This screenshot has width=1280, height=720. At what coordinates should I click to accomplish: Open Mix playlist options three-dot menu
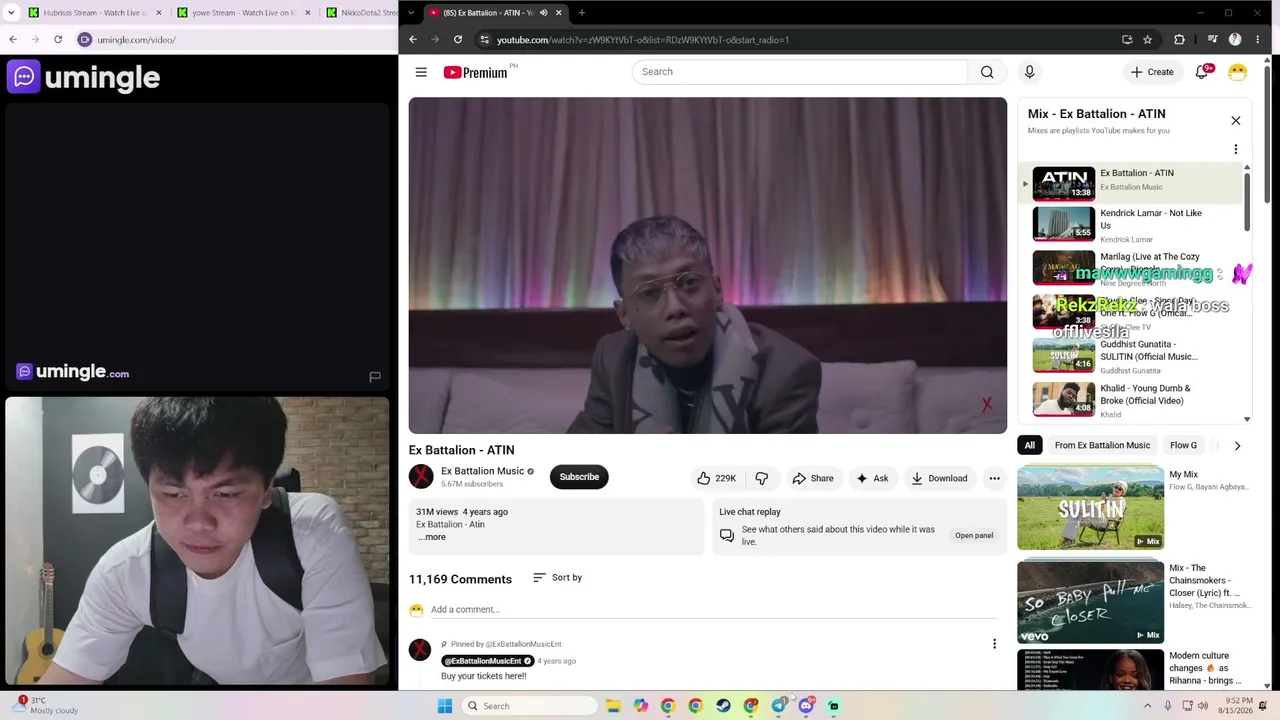[x=1235, y=149]
